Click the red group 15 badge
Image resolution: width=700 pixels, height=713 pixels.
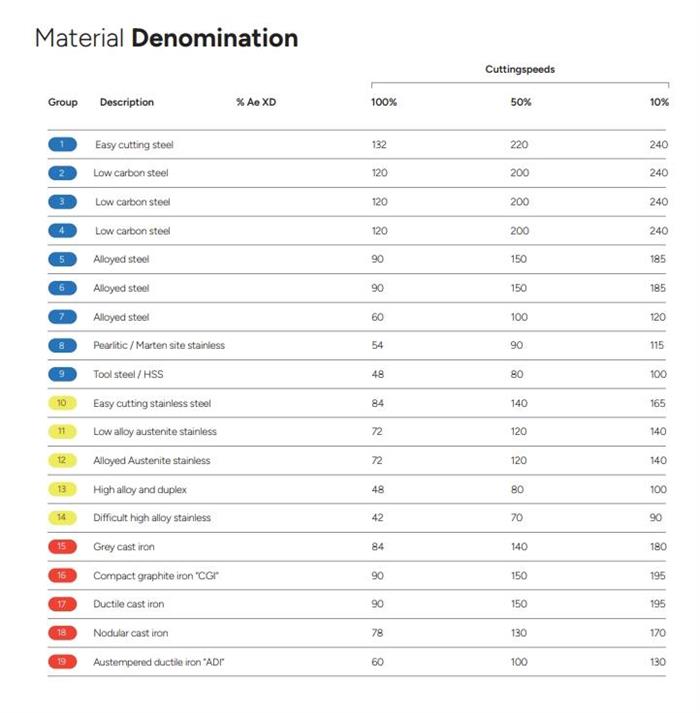62,547
